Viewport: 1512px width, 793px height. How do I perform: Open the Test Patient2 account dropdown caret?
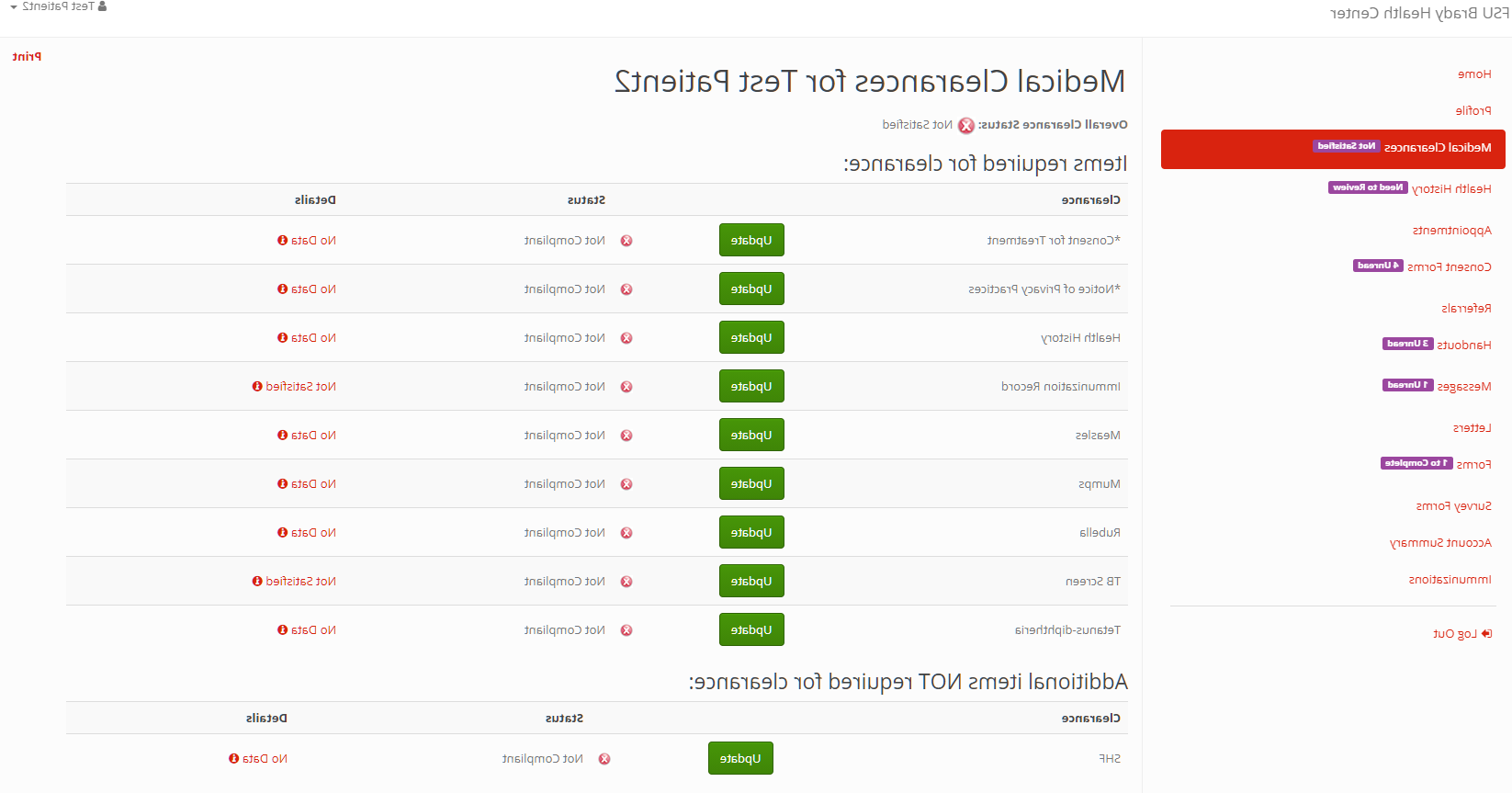click(14, 7)
